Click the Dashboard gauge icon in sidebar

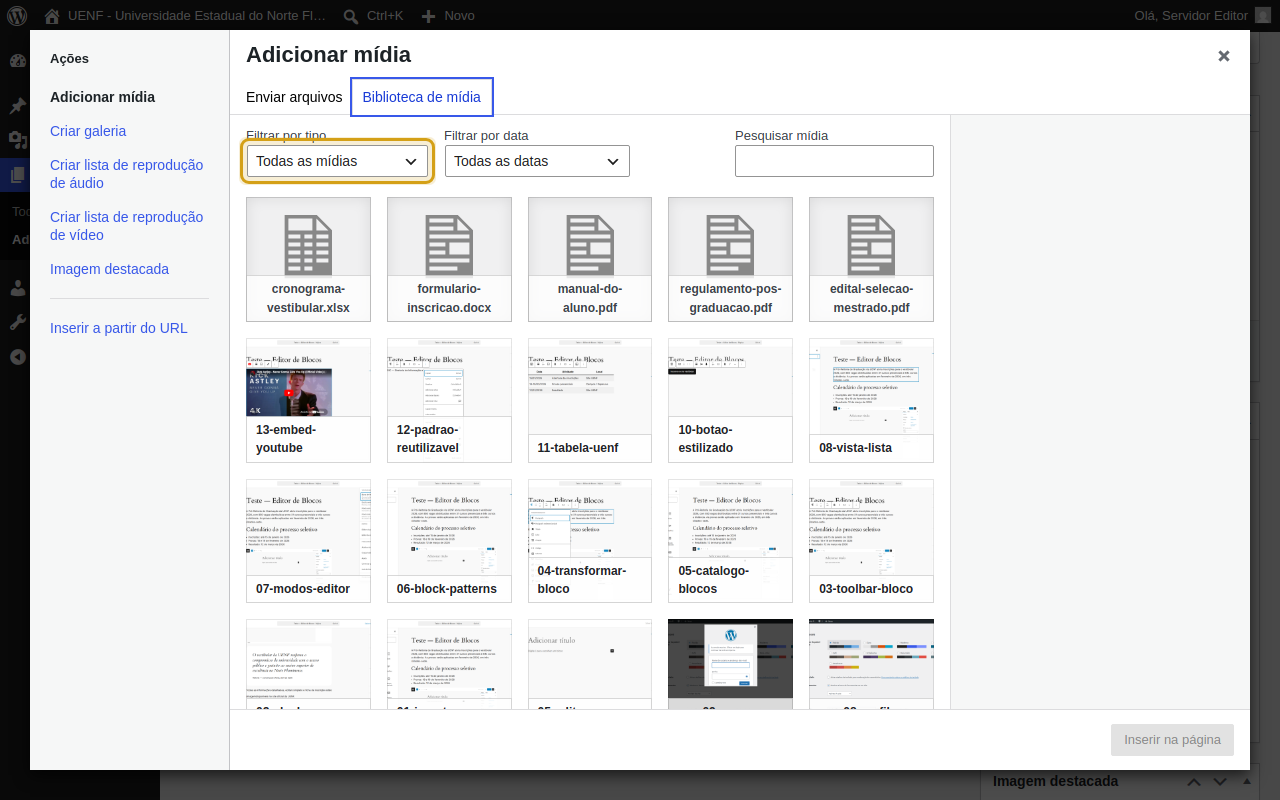point(17,60)
